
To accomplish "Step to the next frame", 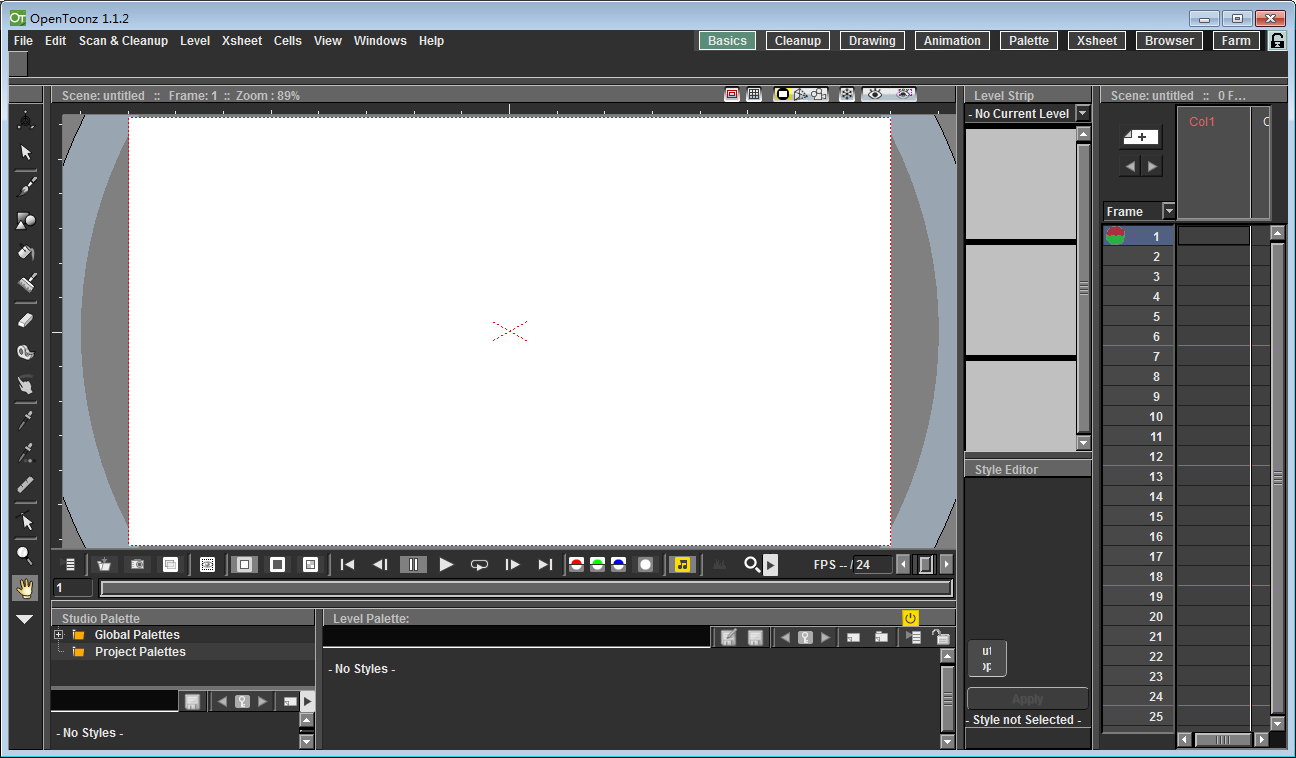I will tap(512, 564).
